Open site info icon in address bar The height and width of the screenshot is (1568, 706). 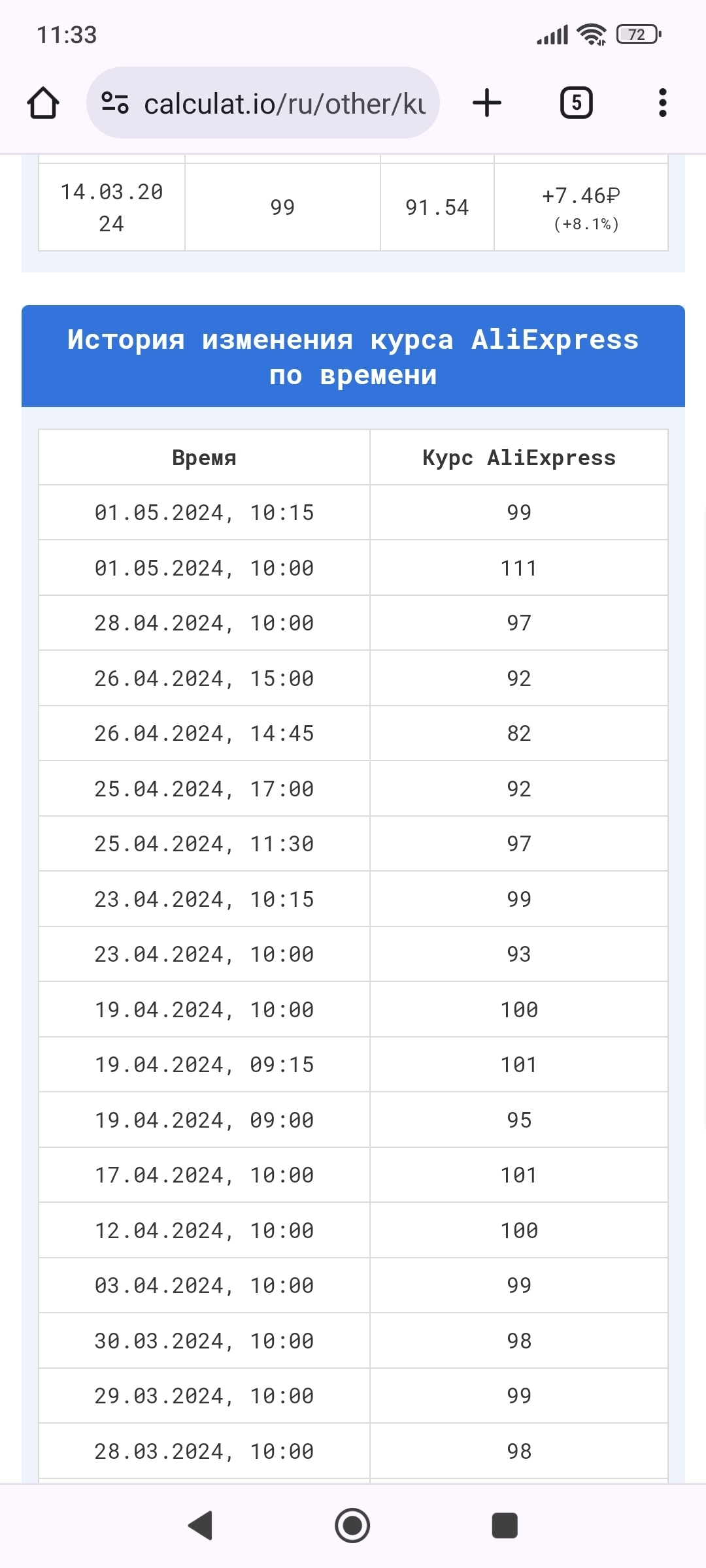[115, 103]
